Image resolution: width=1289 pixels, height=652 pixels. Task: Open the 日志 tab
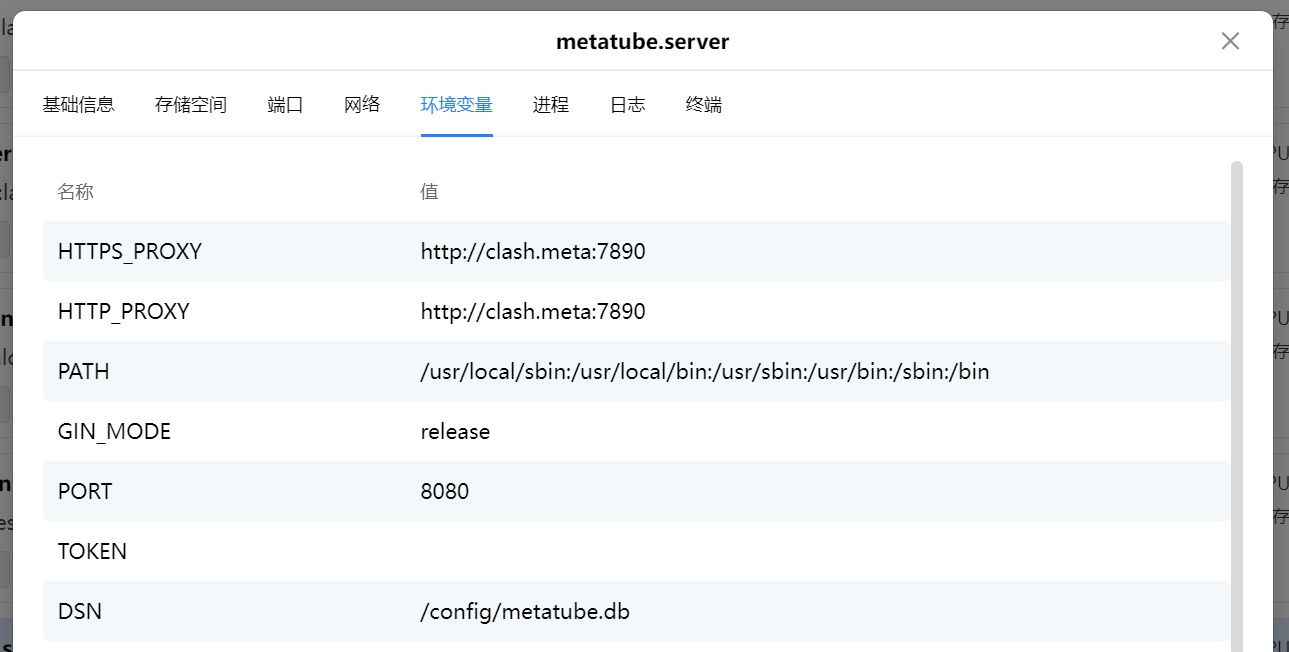click(627, 105)
